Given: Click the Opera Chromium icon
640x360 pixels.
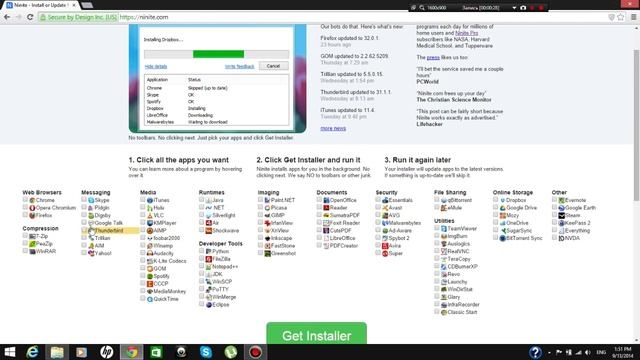Looking at the screenshot, I should coord(32,208).
